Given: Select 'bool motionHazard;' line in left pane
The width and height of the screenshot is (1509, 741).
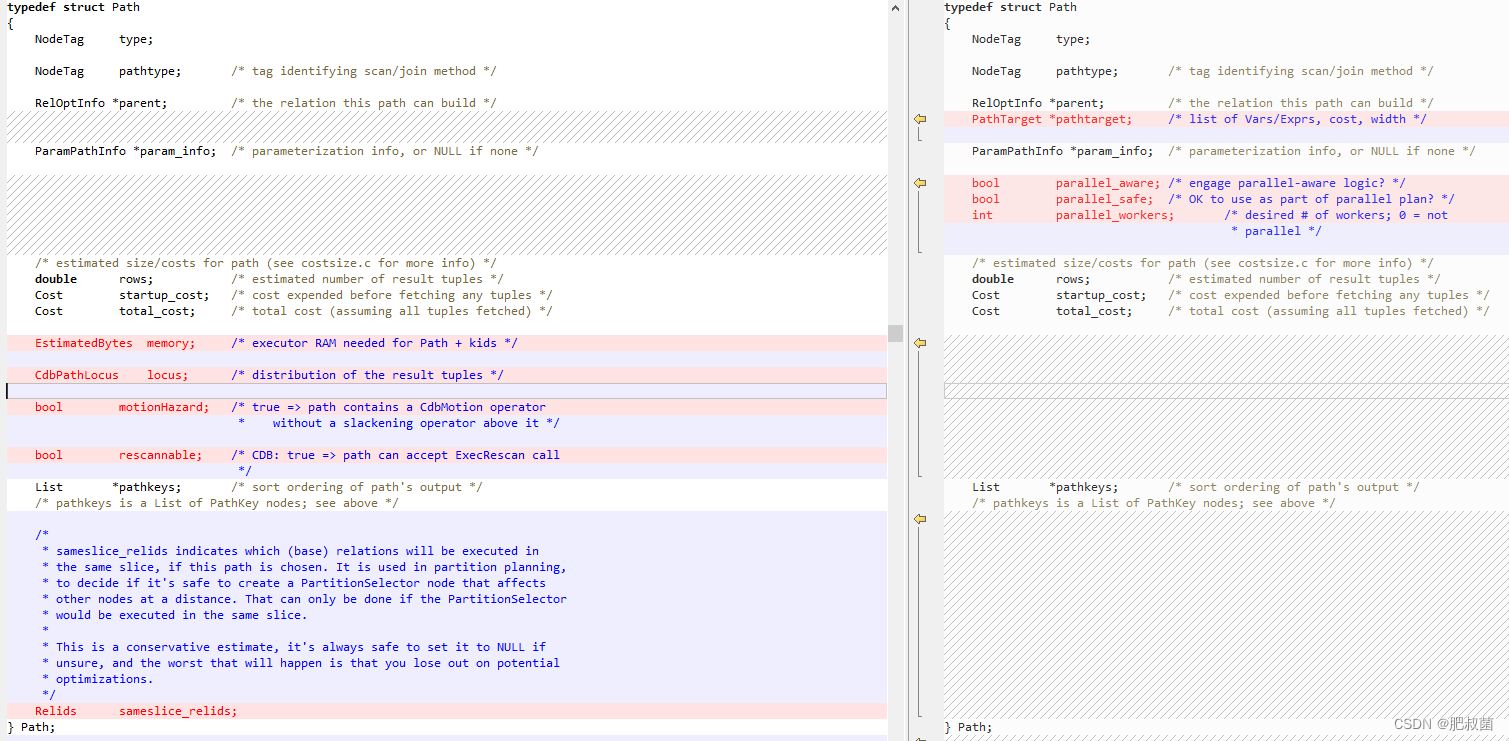Looking at the screenshot, I should (x=446, y=407).
